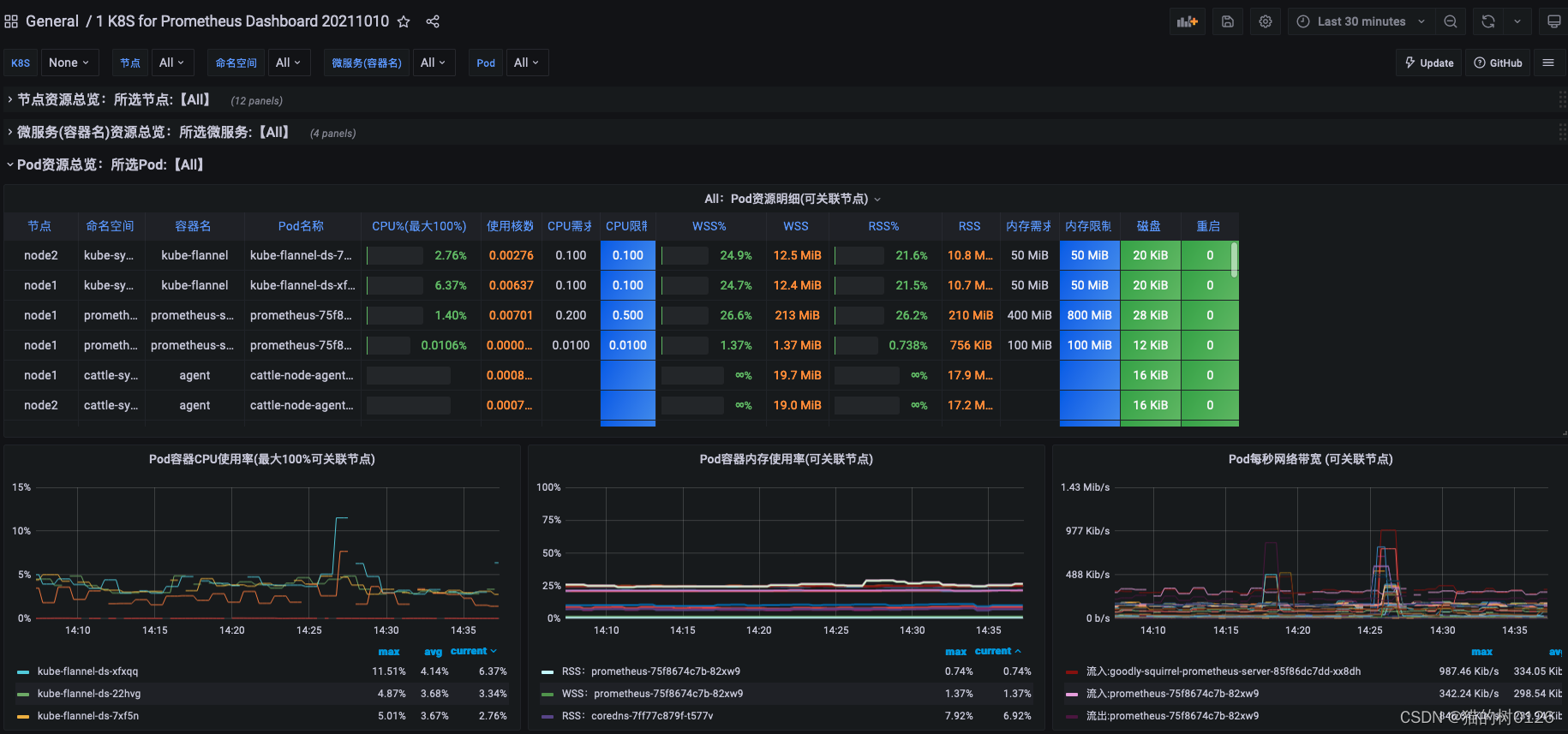Open Pod每秒网络带宽 panel title
This screenshot has width=1568, height=734.
(x=1311, y=459)
